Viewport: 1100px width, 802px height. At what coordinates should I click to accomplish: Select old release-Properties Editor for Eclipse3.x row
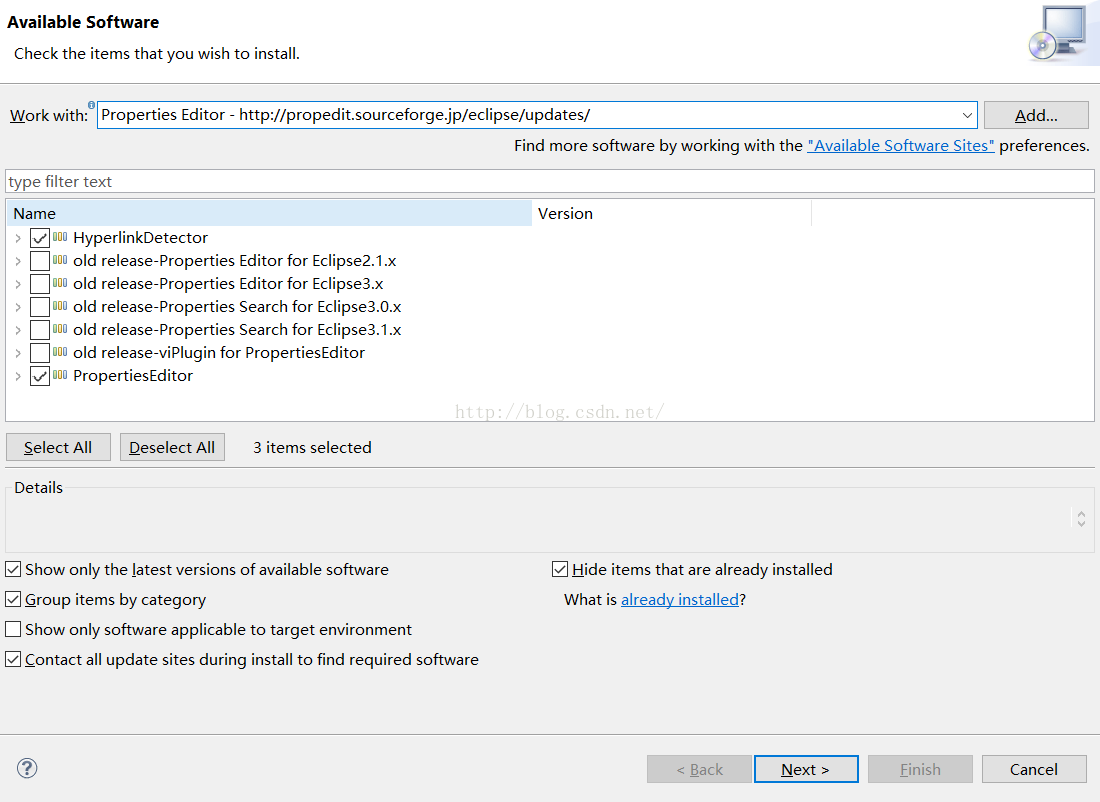228,283
